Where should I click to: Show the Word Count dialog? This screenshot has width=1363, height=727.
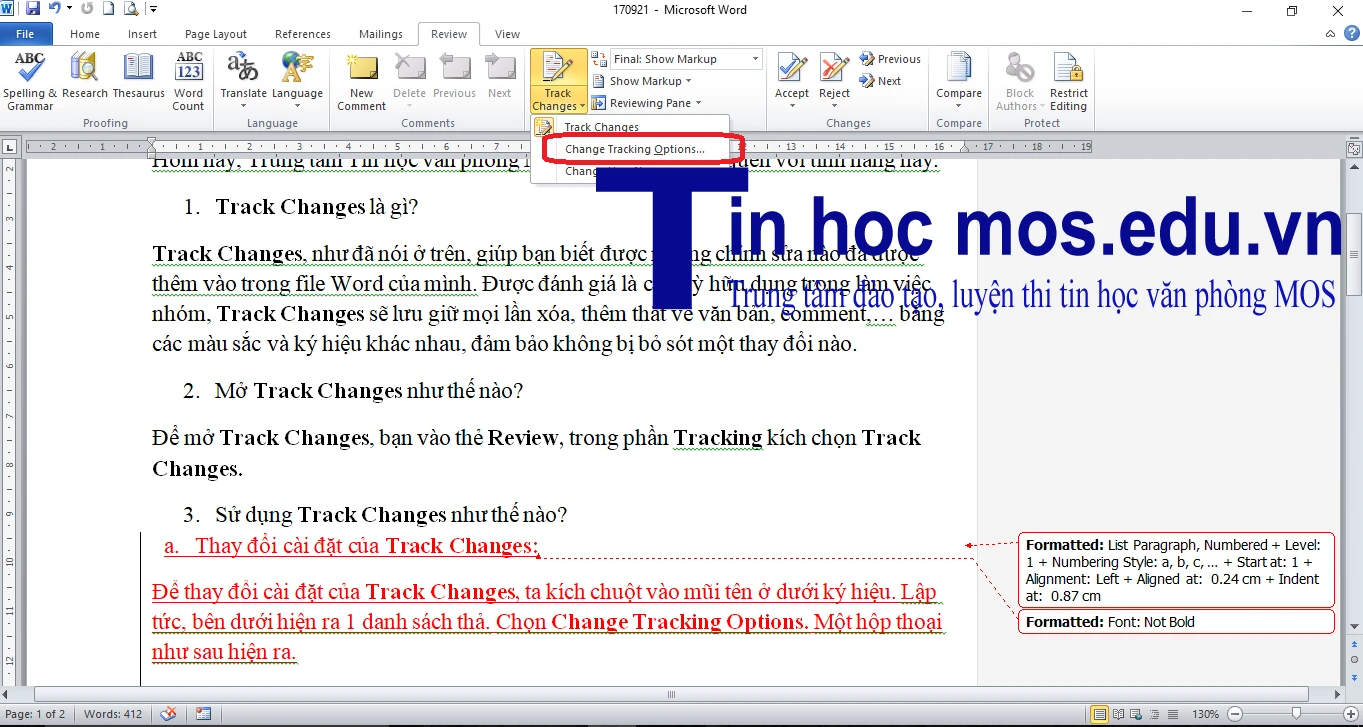[x=188, y=82]
